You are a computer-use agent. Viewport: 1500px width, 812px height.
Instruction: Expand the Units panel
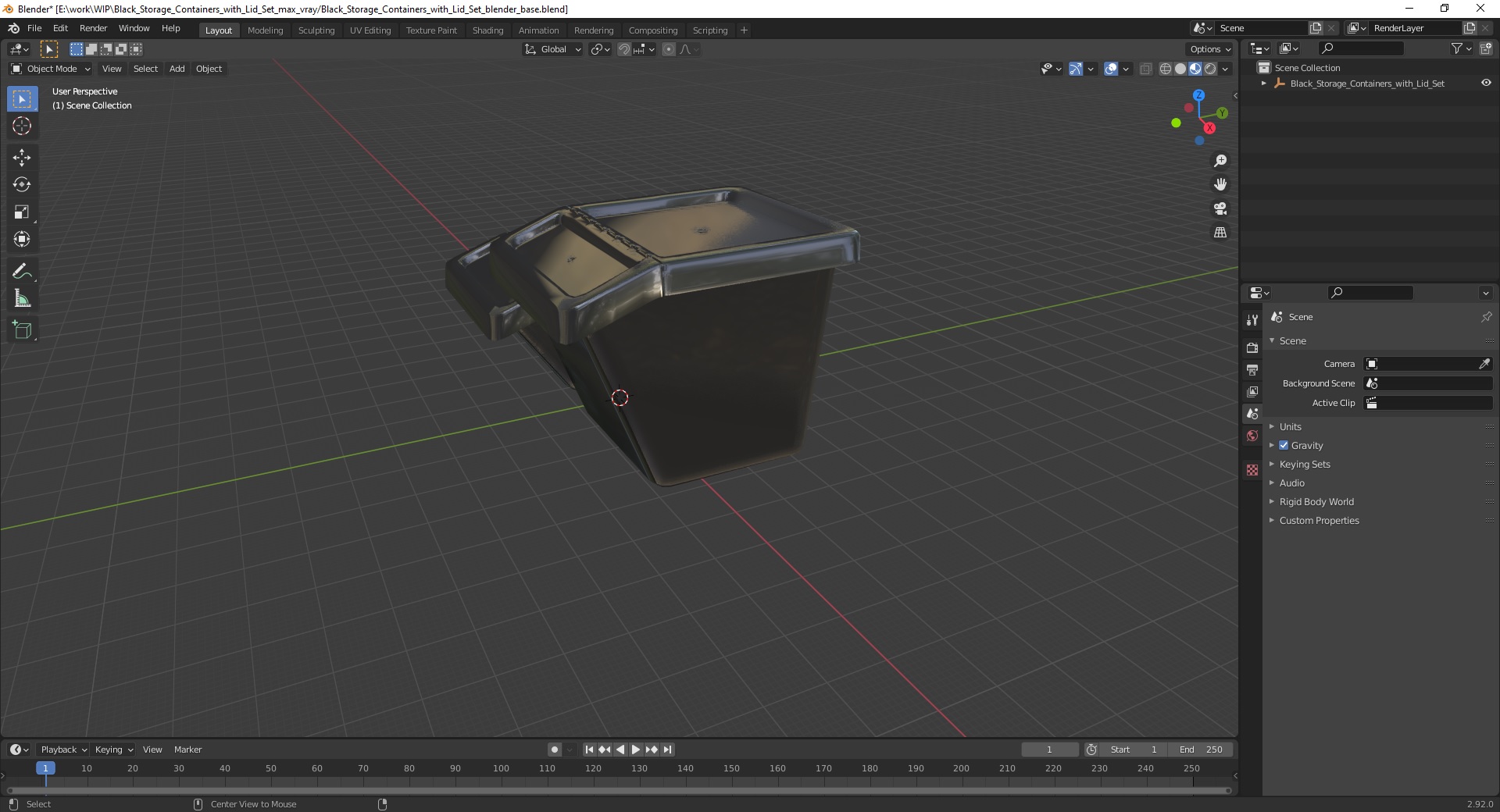click(1290, 426)
